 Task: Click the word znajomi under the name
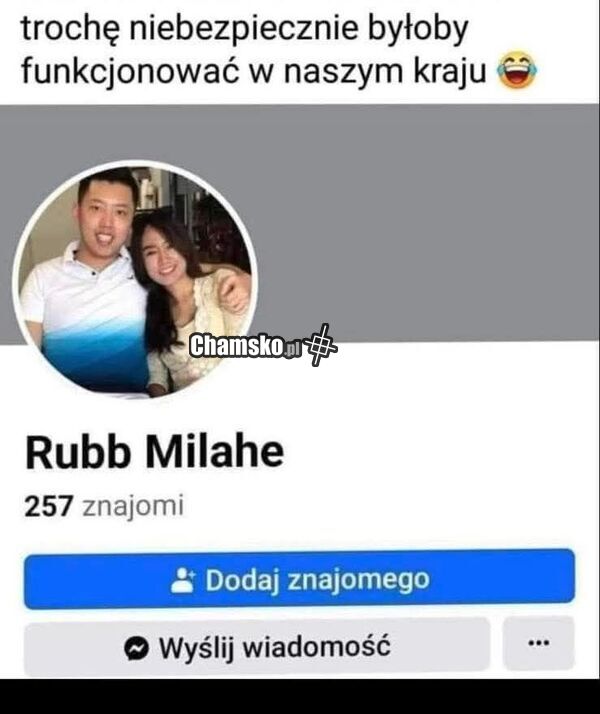[x=133, y=506]
